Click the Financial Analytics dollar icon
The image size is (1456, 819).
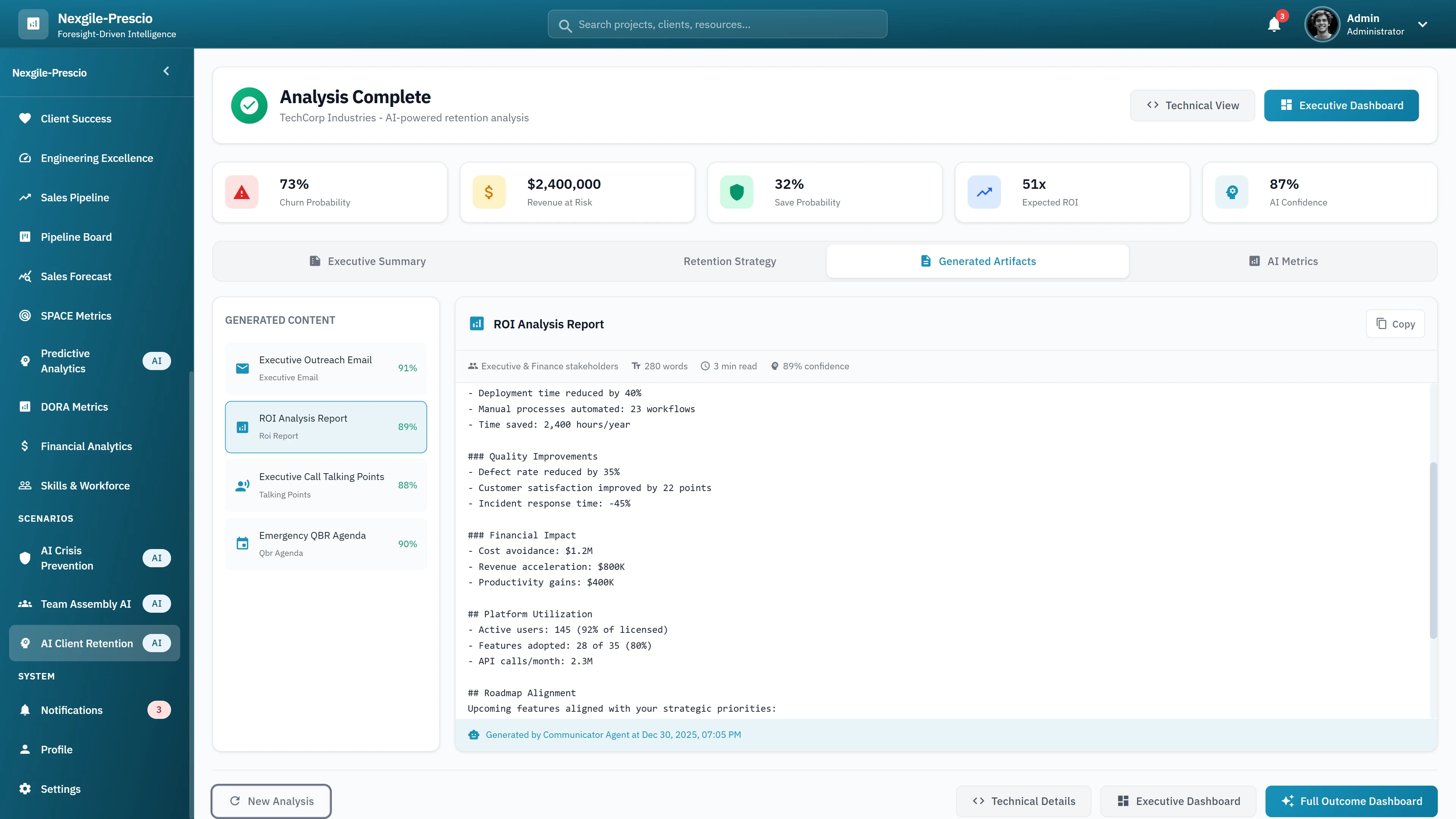[x=25, y=446]
